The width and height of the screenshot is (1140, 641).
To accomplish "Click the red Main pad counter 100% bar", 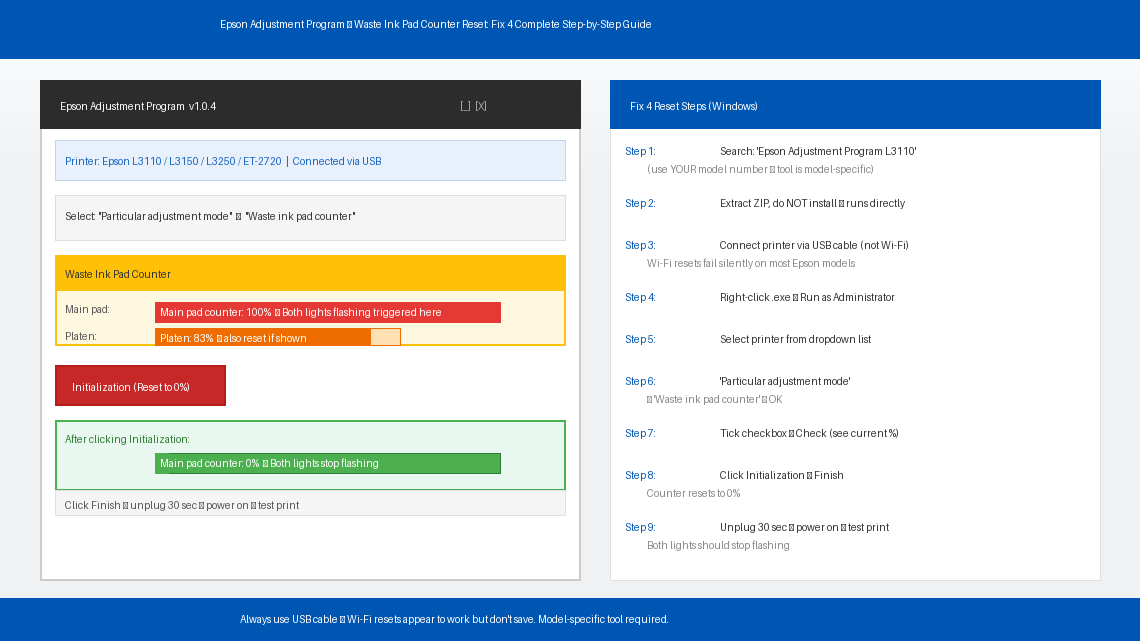I will tap(327, 312).
